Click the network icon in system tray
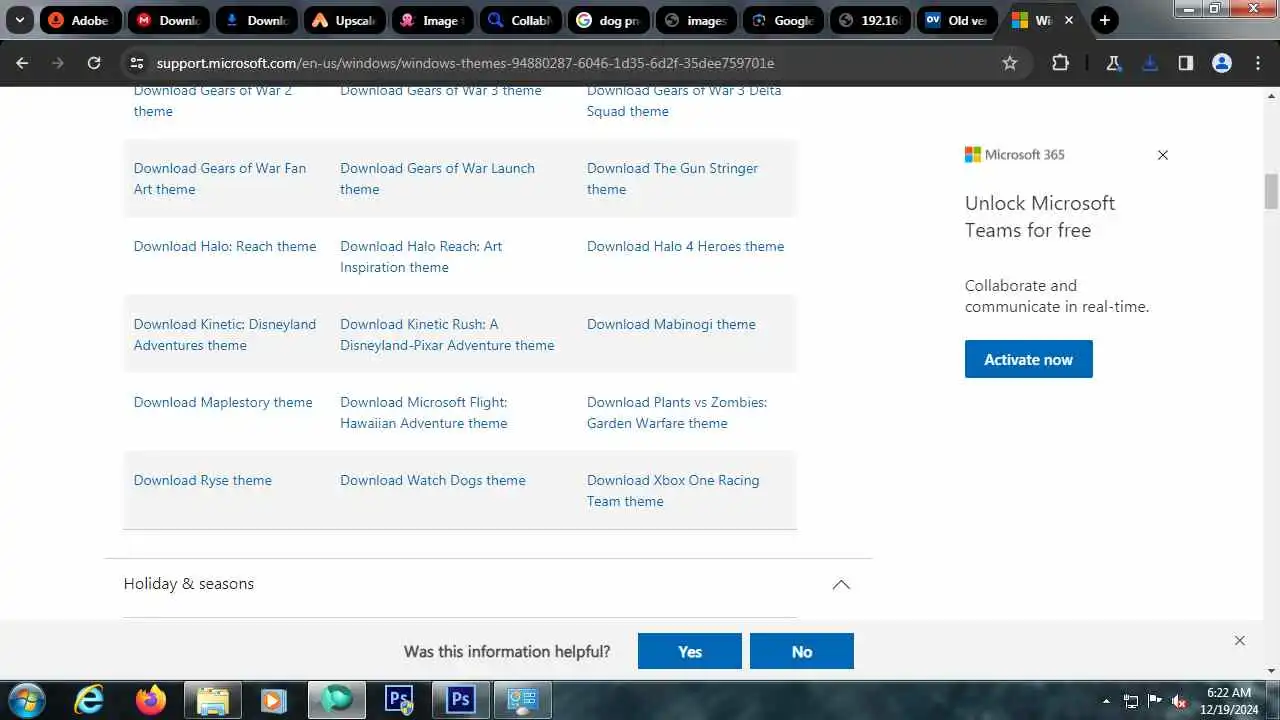Image resolution: width=1280 pixels, height=720 pixels. (1131, 701)
